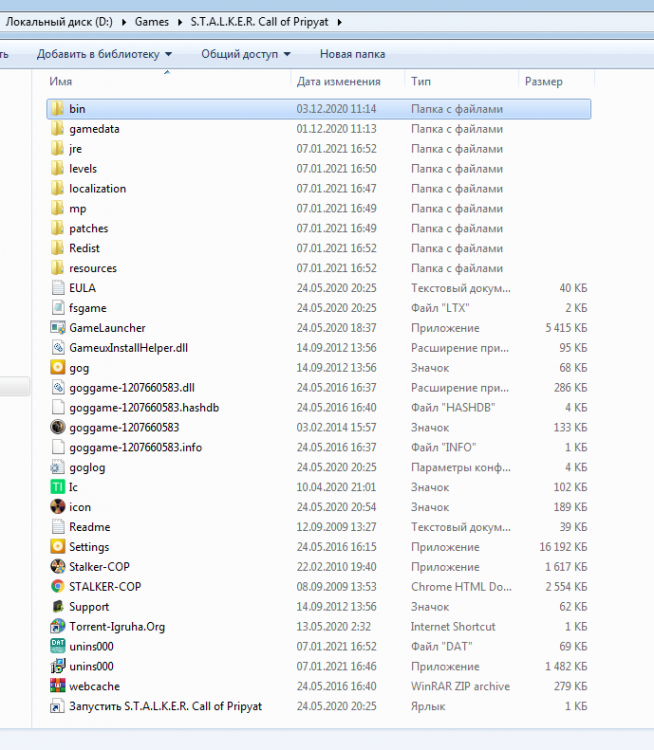The image size is (654, 750).
Task: Click the date 03.12.2020 11:14 of bin
Action: point(336,109)
